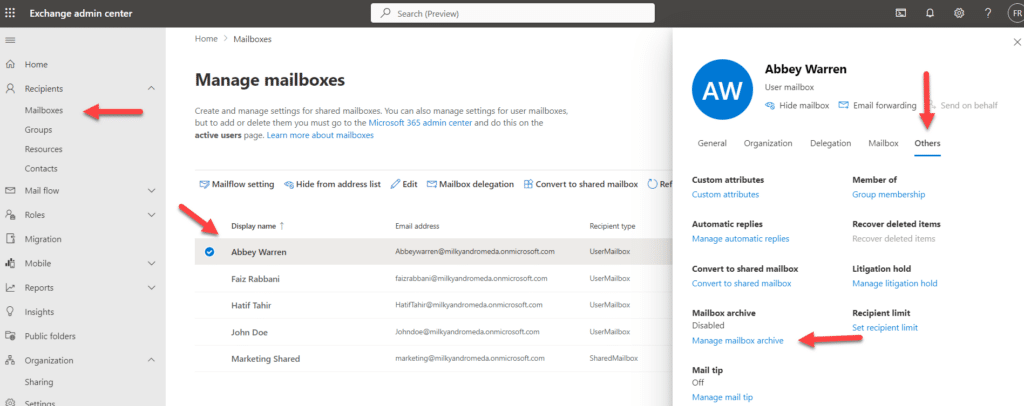This screenshot has height=406, width=1024.
Task: Click Mailbox delegation toolbar button
Action: 470,184
